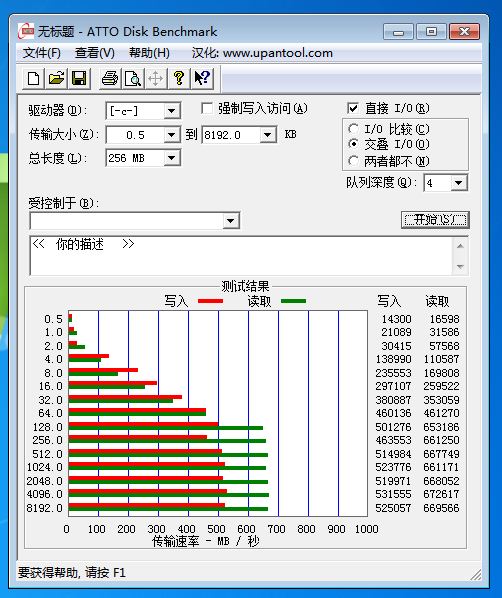Click the 1024.0 row label in chart
Image resolution: width=502 pixels, height=598 pixels.
pyautogui.click(x=45, y=467)
